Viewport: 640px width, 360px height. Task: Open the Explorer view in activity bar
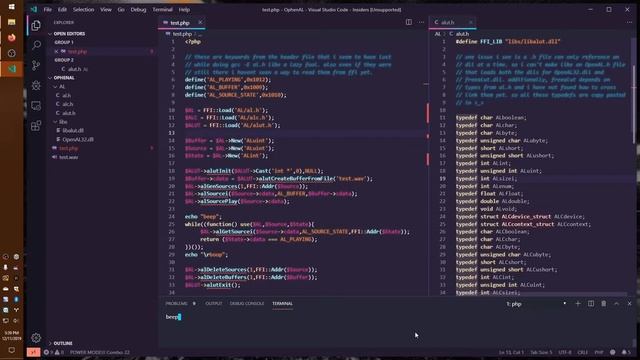(x=36, y=25)
